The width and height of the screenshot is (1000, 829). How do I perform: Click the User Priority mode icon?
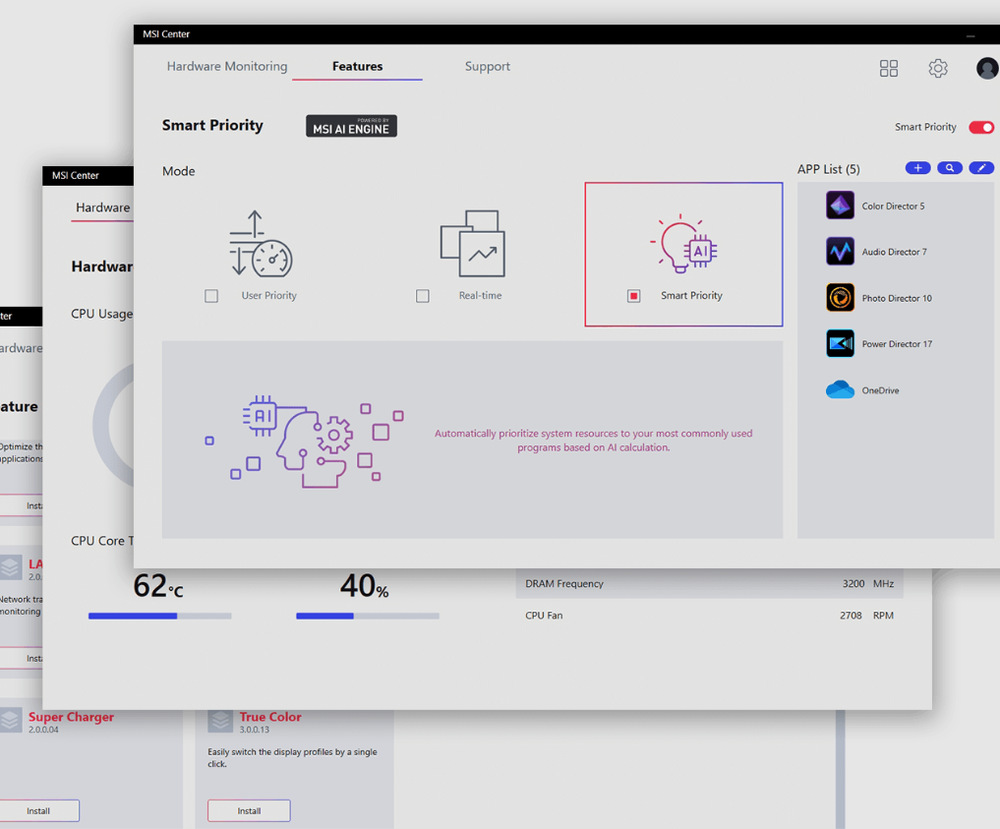(260, 243)
